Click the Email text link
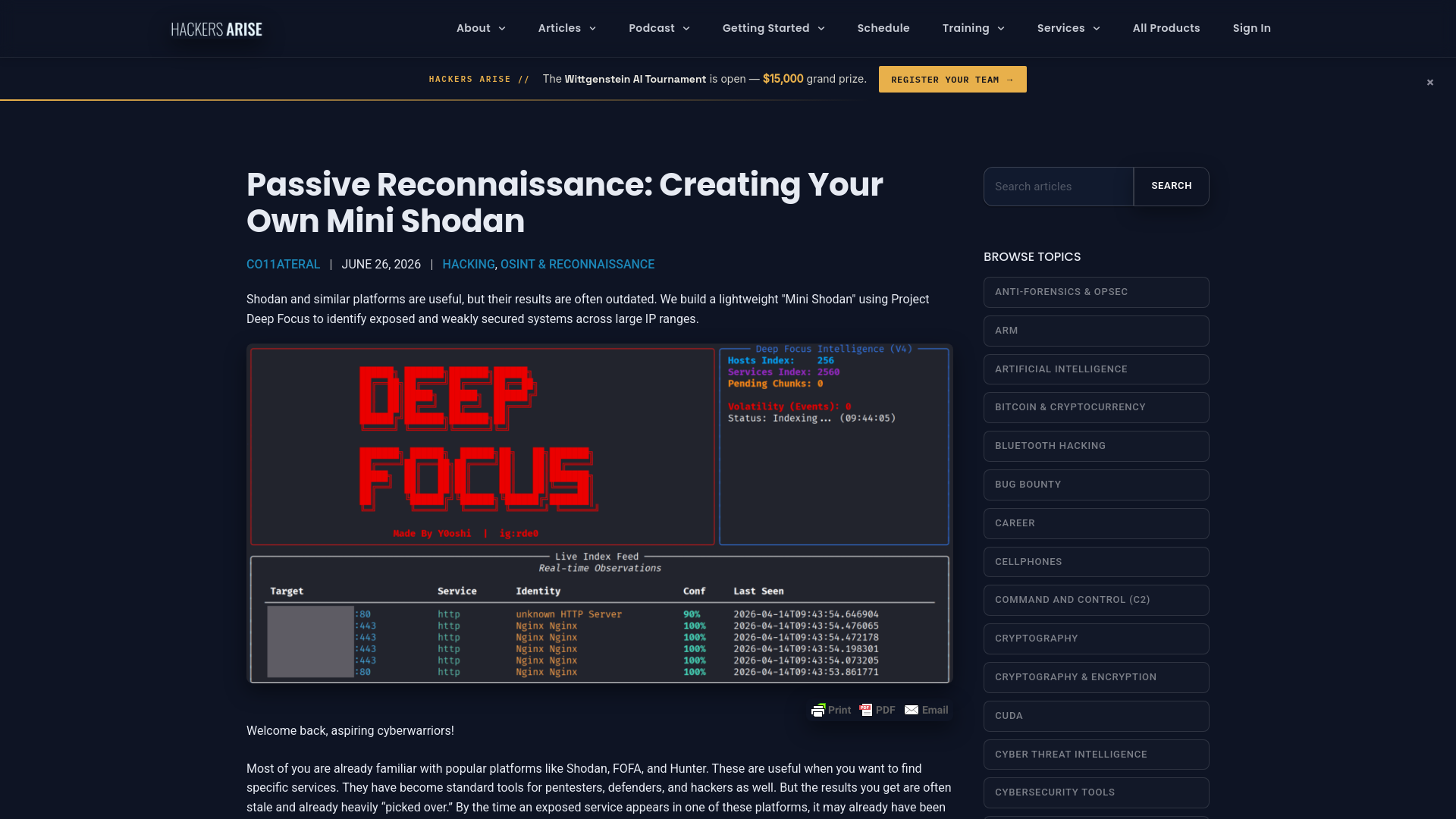Viewport: 1456px width, 819px height. pos(935,711)
